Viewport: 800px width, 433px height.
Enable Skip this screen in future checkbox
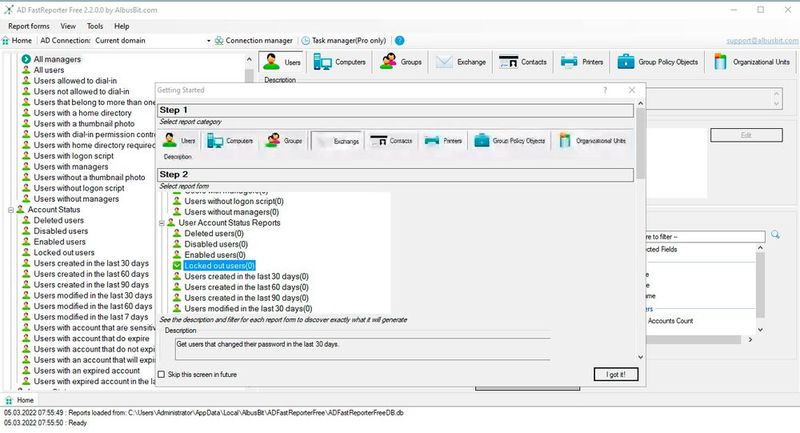(162, 374)
